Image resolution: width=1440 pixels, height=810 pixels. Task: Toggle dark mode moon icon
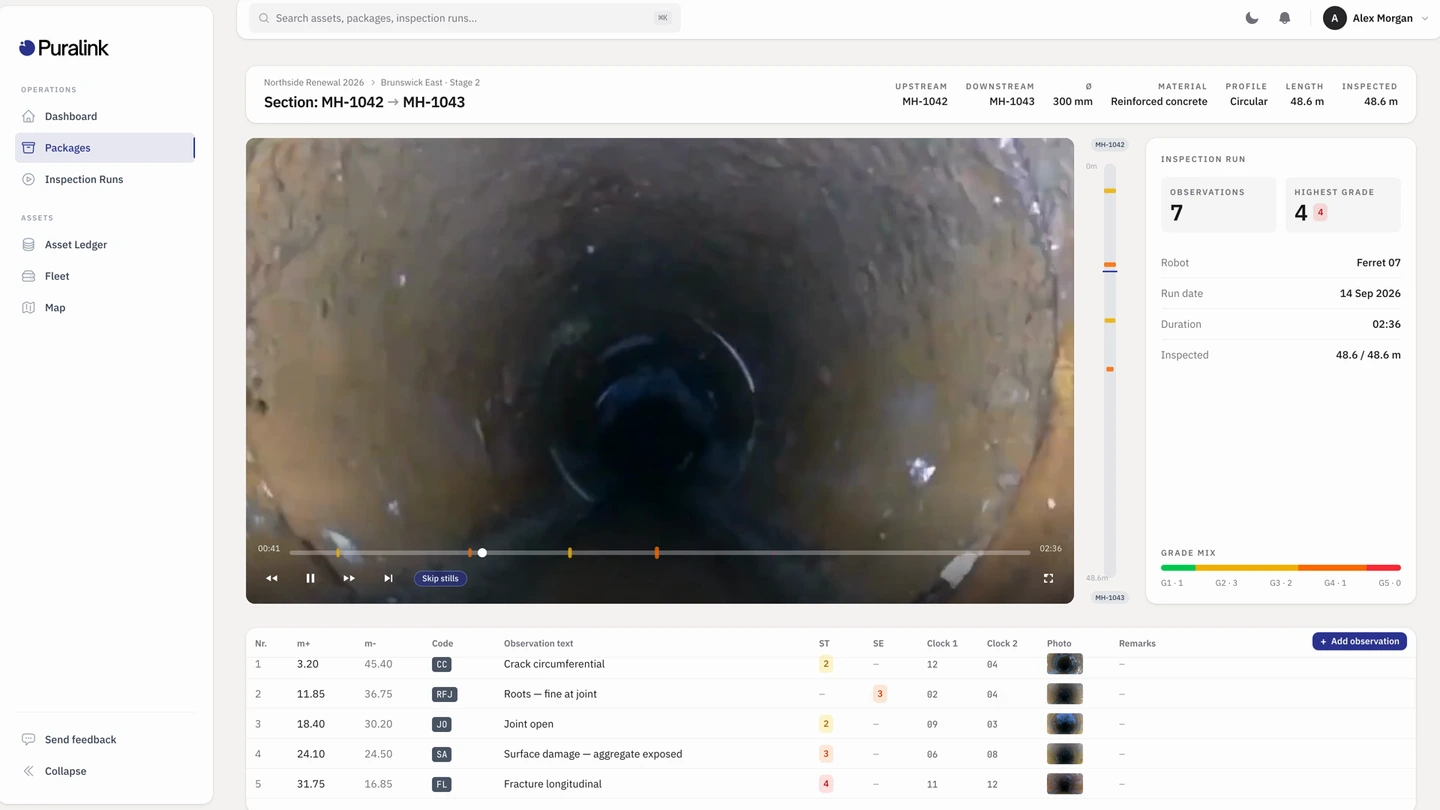point(1252,18)
